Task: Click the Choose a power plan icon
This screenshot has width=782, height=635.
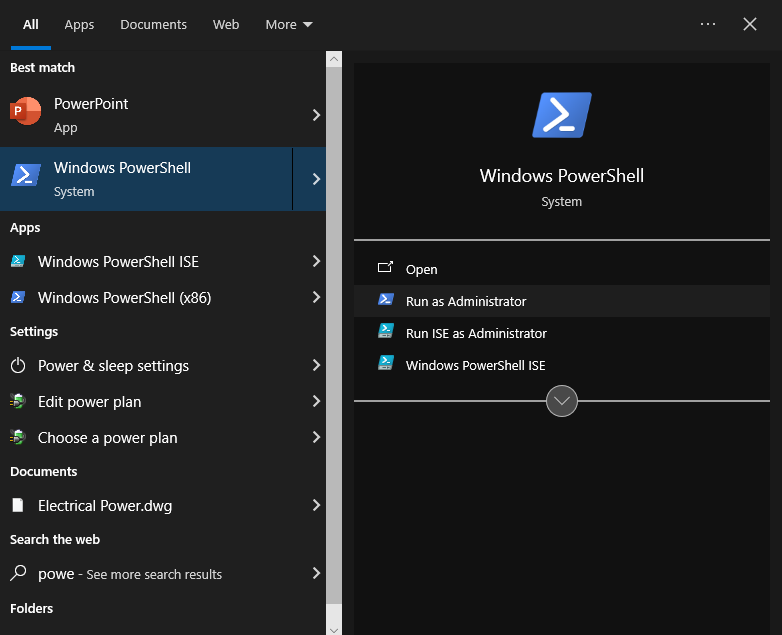Action: tap(18, 437)
